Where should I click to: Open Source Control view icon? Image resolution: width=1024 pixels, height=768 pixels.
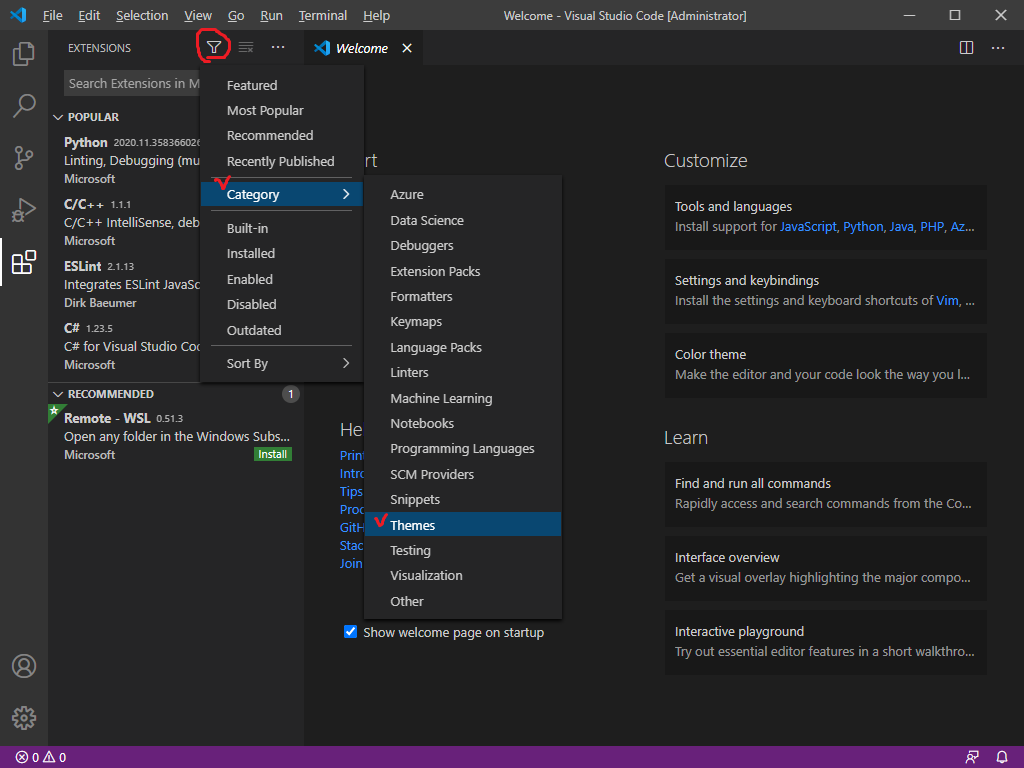(x=24, y=158)
